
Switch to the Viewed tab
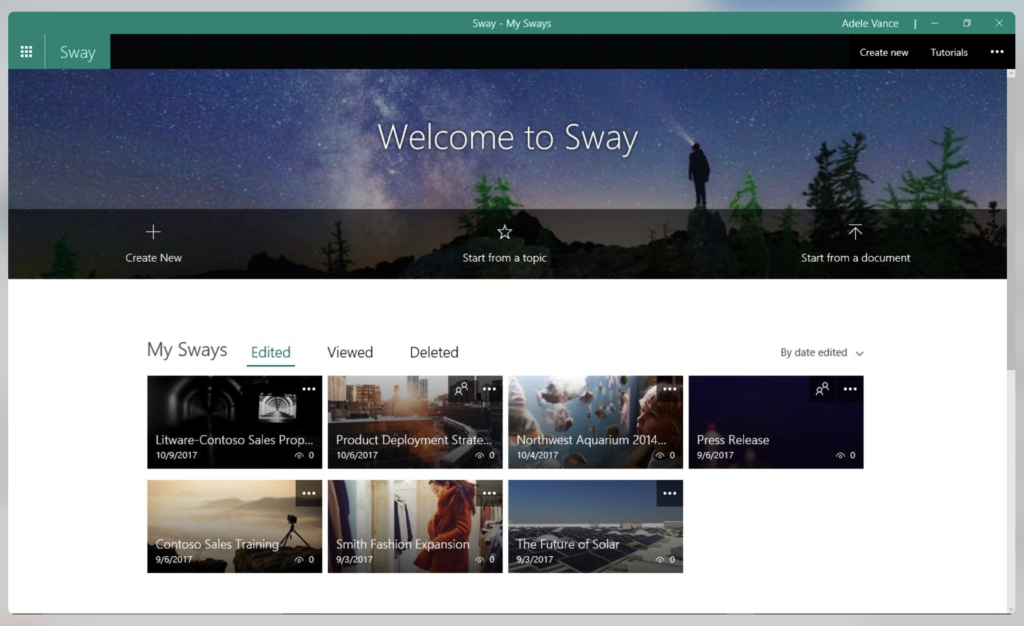point(350,352)
